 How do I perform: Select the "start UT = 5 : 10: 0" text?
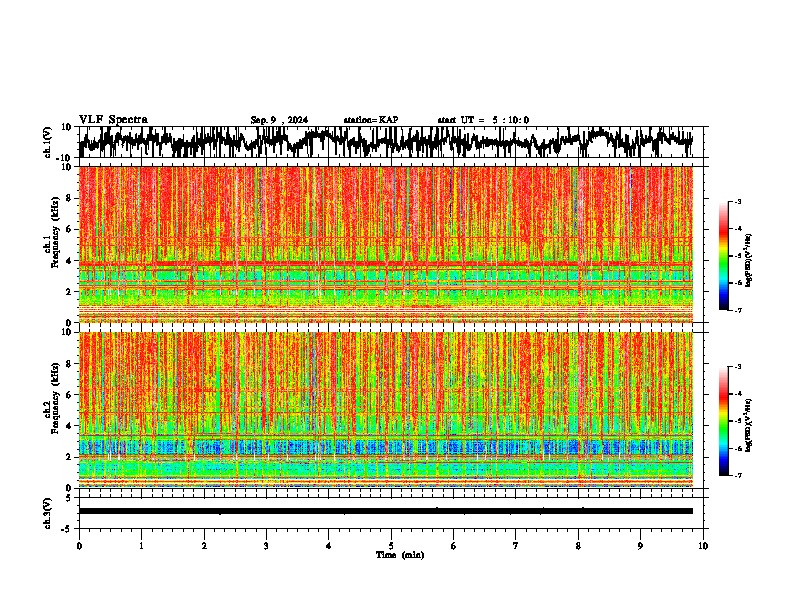pyautogui.click(x=483, y=120)
